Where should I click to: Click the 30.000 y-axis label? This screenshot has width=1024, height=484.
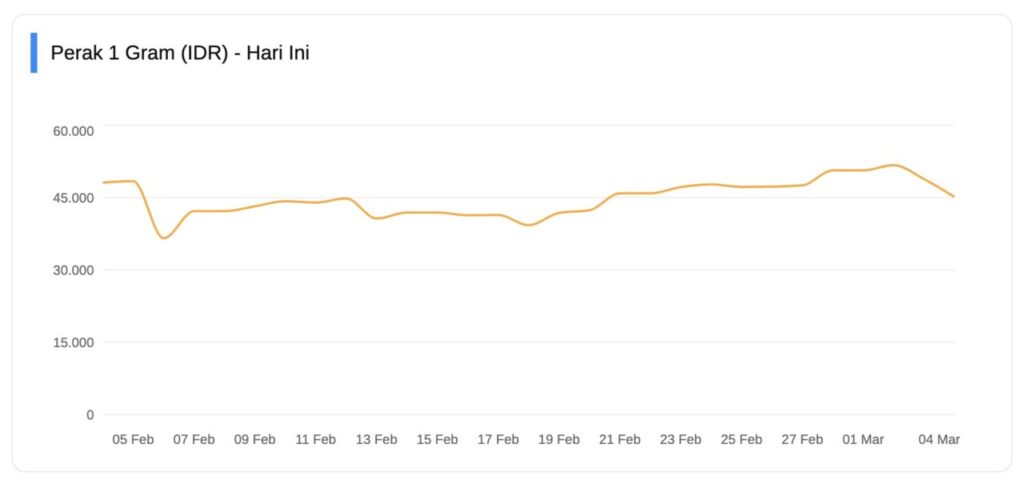(x=73, y=270)
